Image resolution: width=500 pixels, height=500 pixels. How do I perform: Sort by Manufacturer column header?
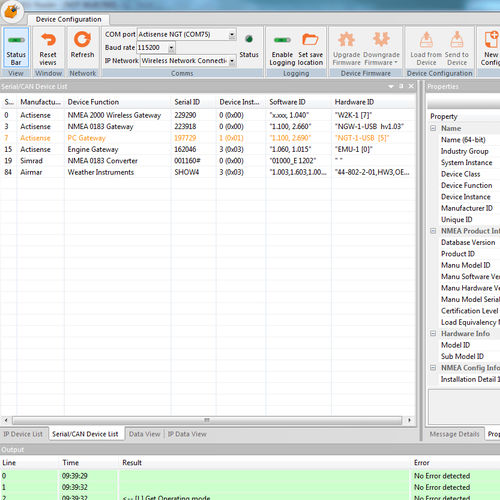pyautogui.click(x=41, y=102)
